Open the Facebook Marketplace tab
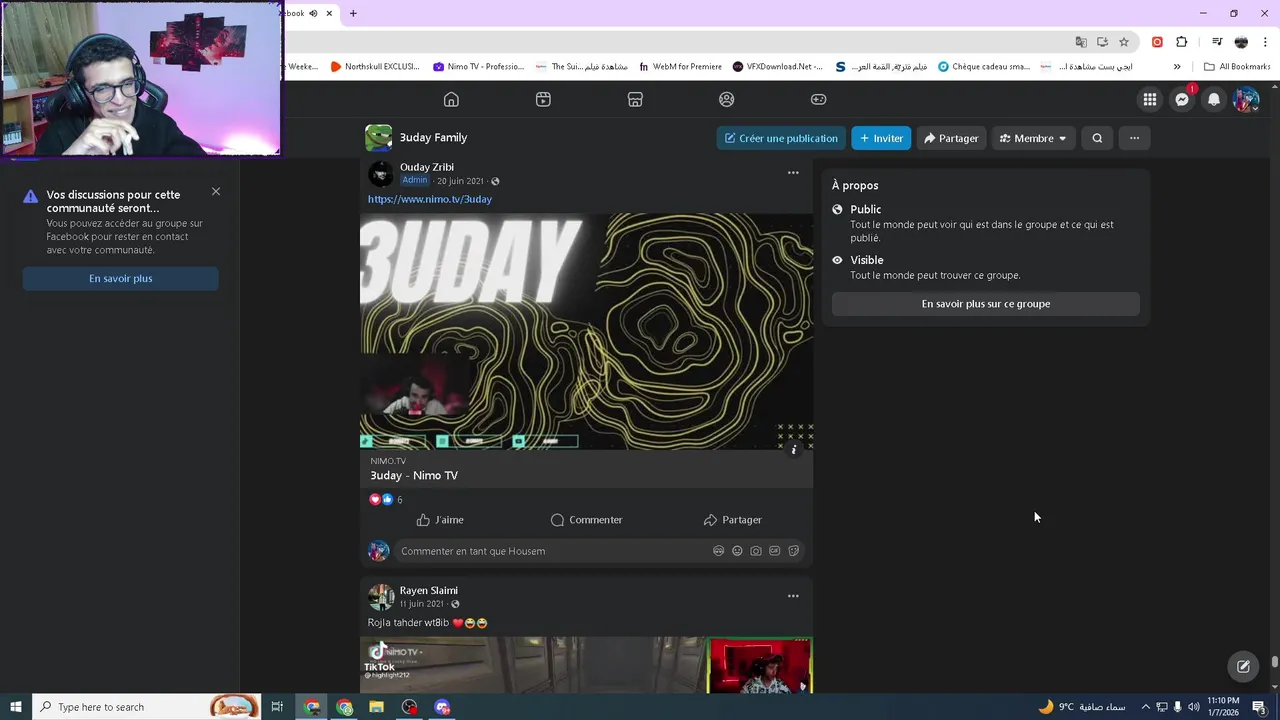Viewport: 1280px width, 720px height. pos(635,99)
